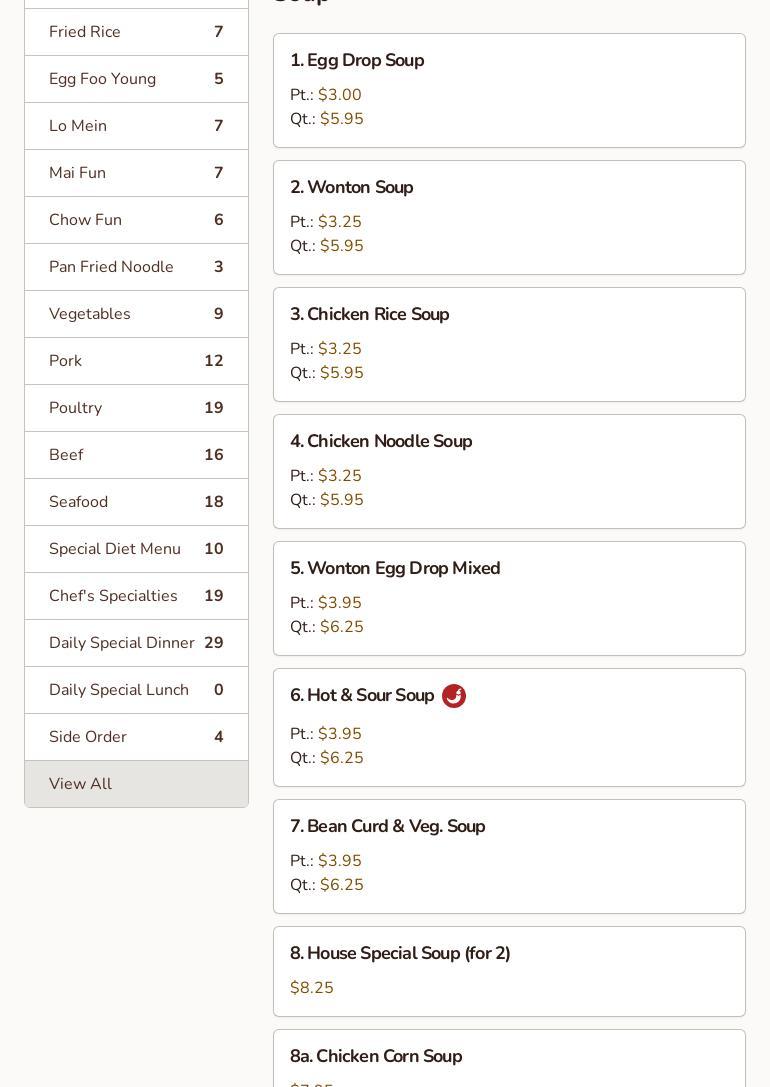Screen dimensions: 770x1087
Task: Click View All in category list
Action: pos(136,784)
